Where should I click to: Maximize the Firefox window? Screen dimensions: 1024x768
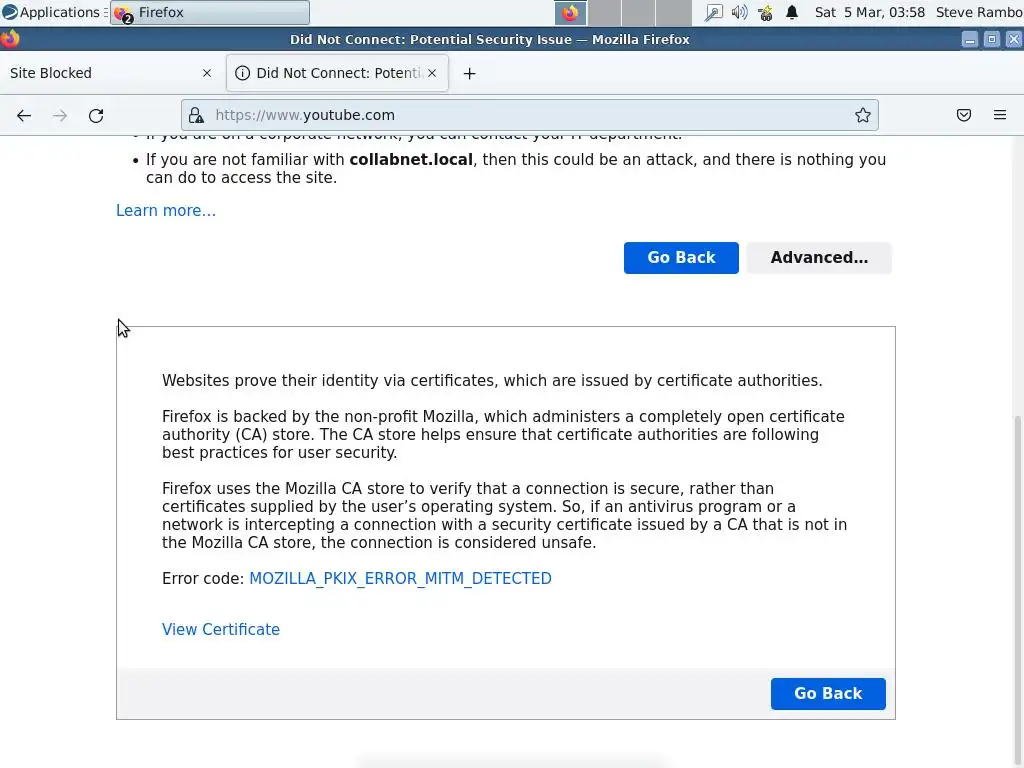pos(991,40)
